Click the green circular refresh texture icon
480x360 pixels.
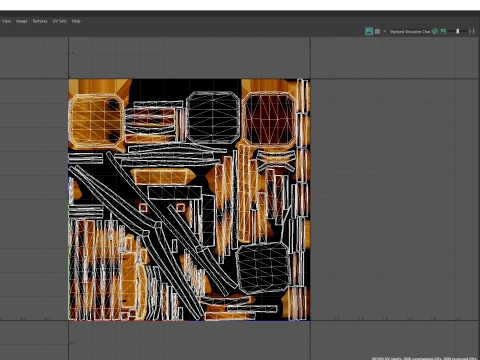point(435,31)
